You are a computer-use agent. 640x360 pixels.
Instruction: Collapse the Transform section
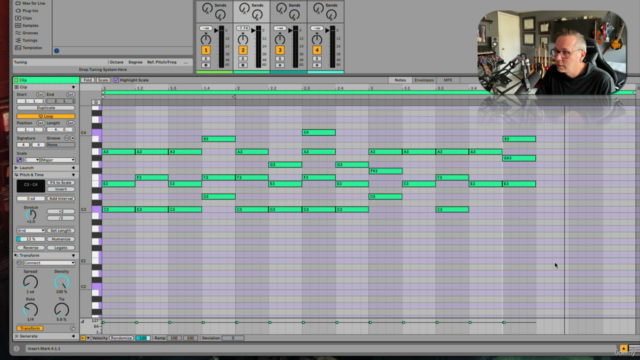73,256
